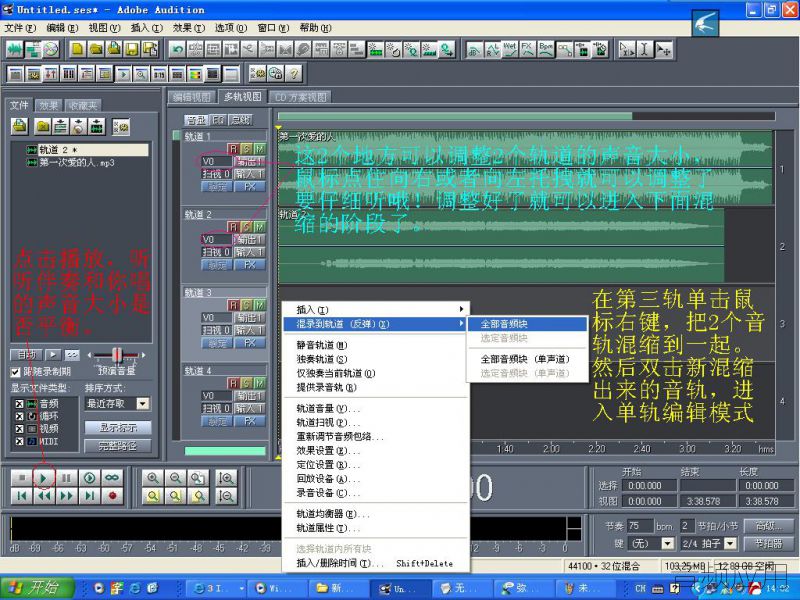Screen dimensions: 800x600
Task: Click the 预演音量 preview volume slider
Action: click(x=117, y=355)
